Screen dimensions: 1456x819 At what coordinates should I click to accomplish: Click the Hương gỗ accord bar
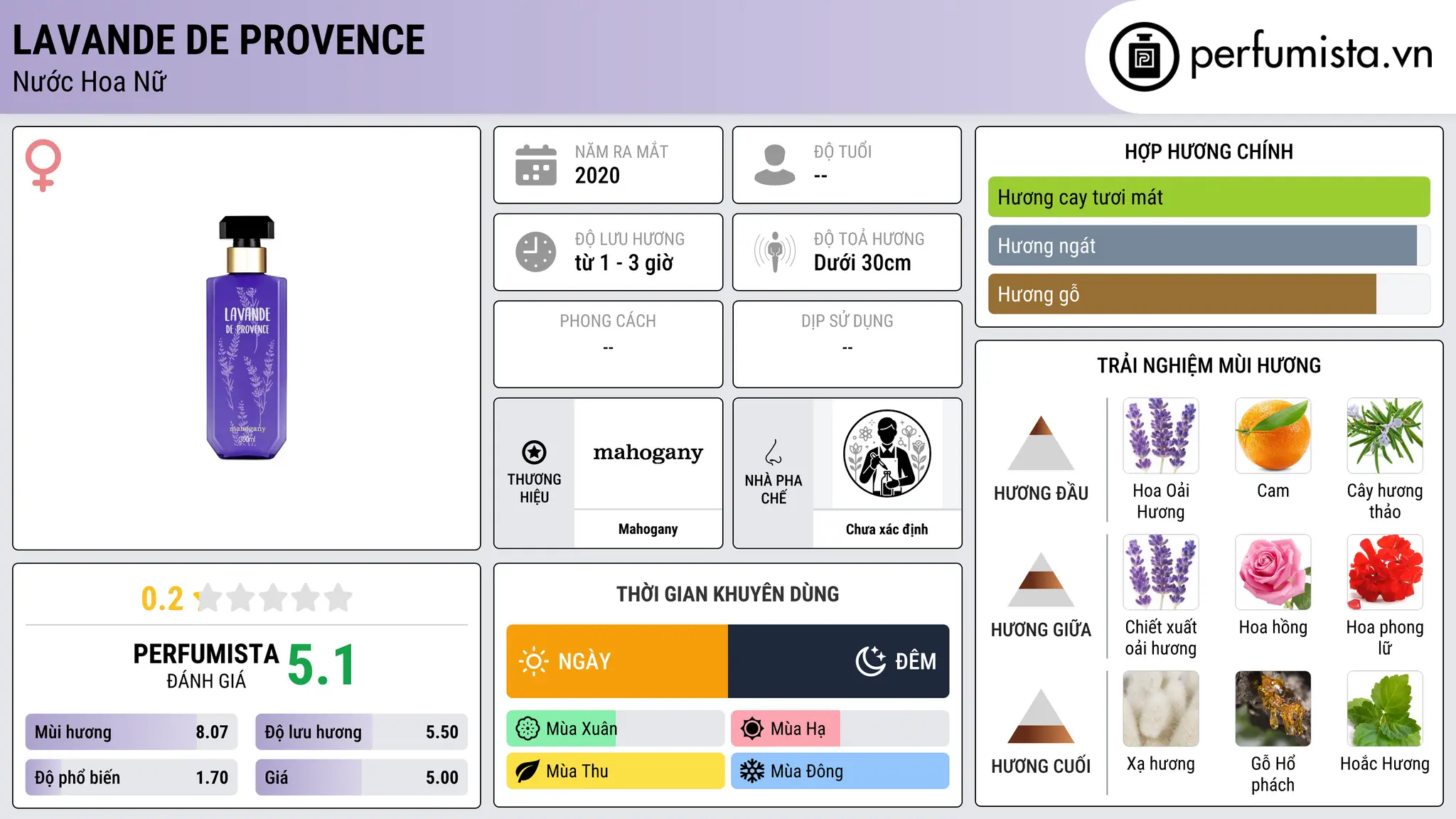tap(1209, 294)
